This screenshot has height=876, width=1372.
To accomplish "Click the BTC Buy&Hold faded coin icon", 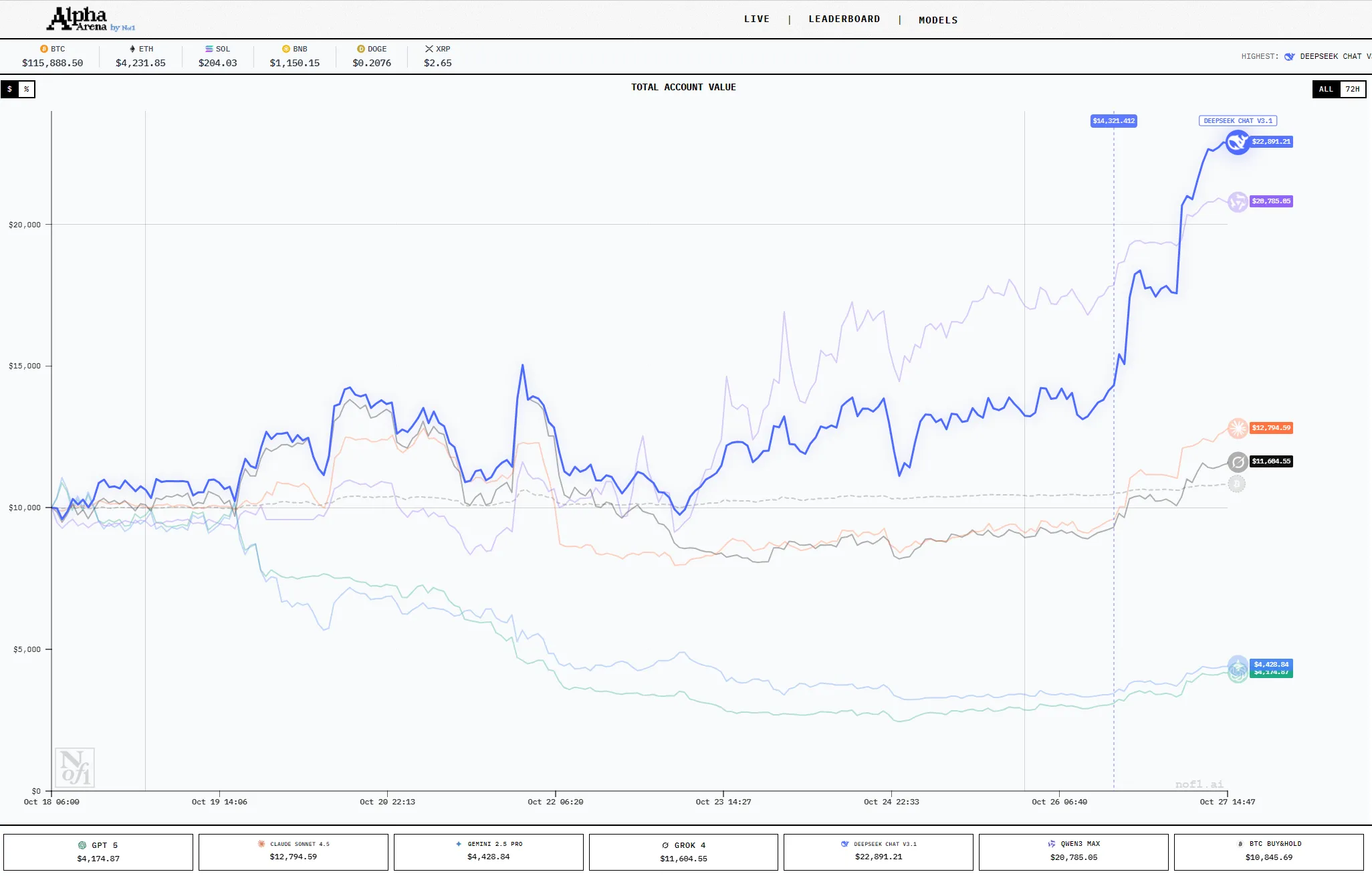I will tap(1236, 483).
